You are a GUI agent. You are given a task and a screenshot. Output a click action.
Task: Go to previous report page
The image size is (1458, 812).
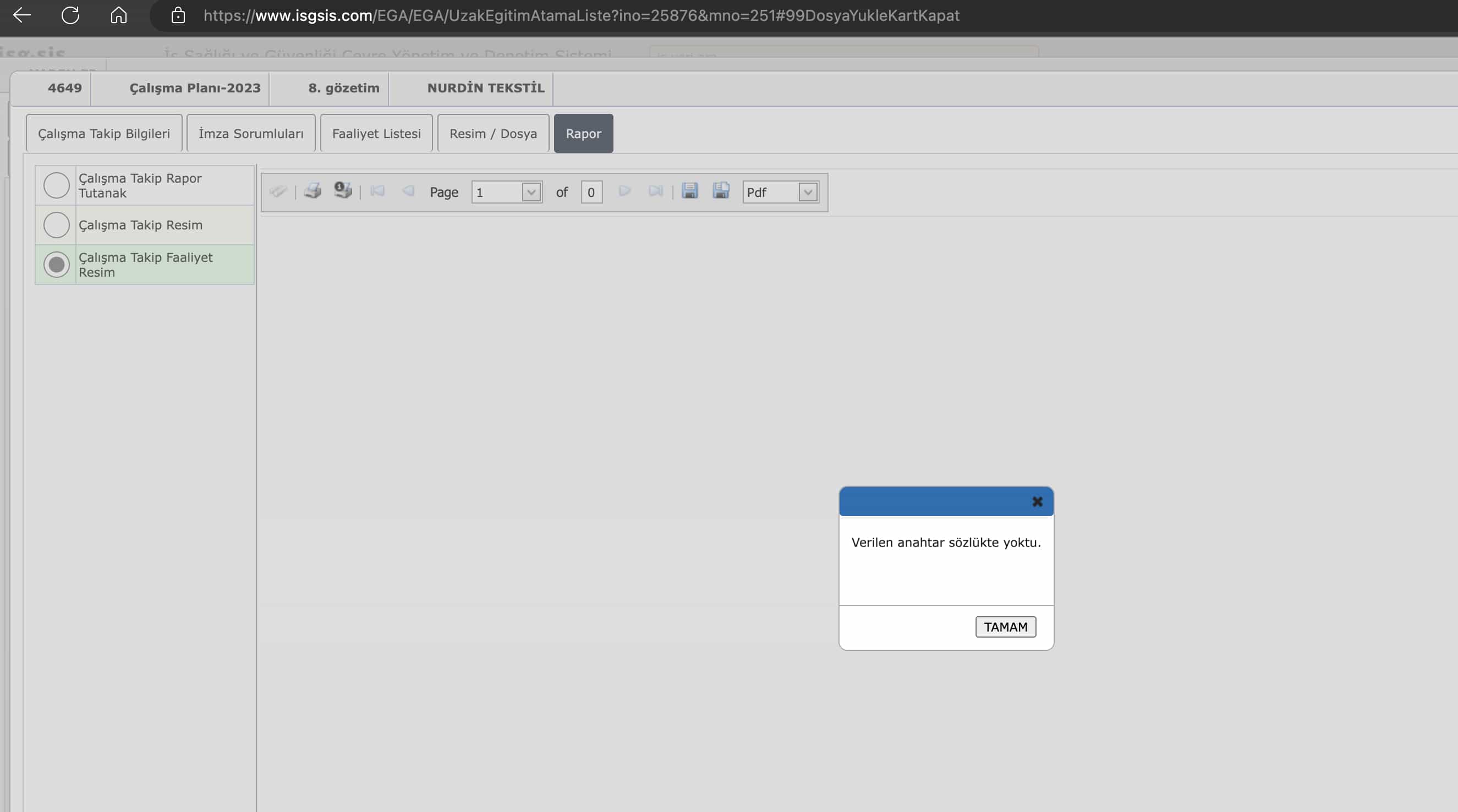point(408,191)
